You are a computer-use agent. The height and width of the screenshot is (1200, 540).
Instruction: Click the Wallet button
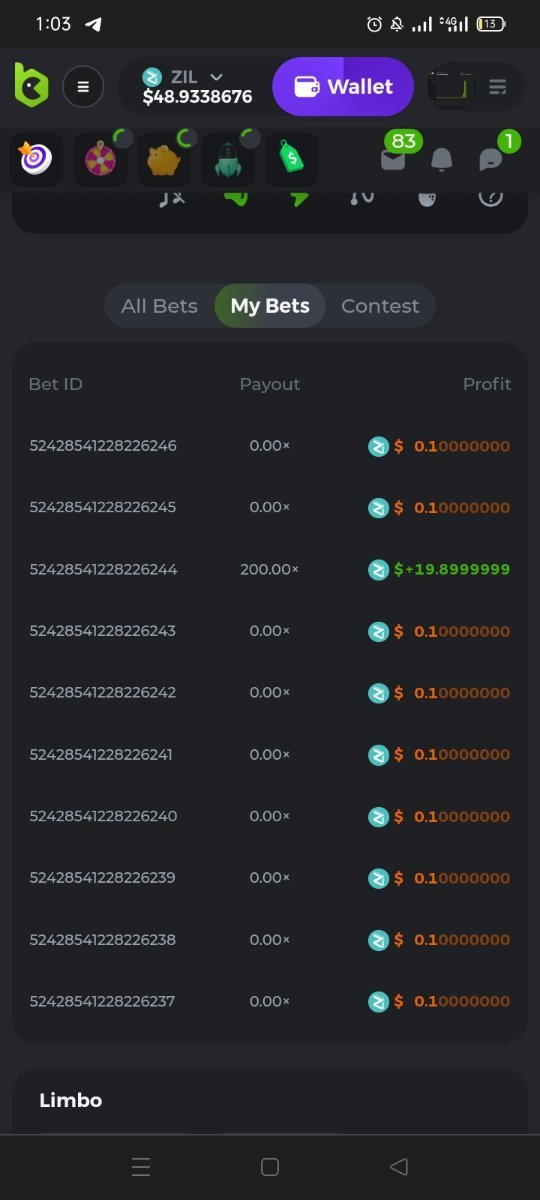pyautogui.click(x=343, y=87)
